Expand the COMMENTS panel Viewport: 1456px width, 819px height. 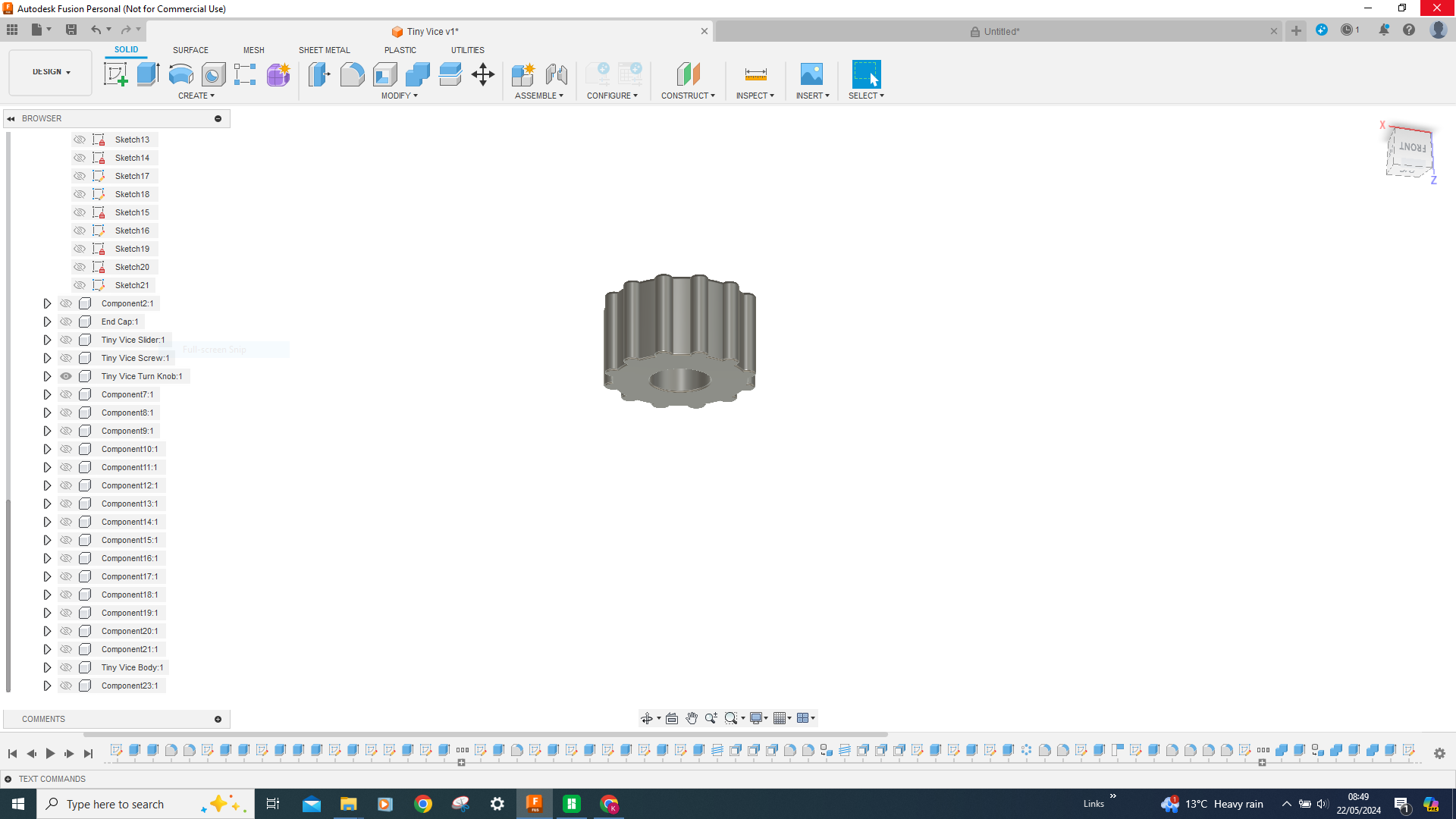pos(218,719)
